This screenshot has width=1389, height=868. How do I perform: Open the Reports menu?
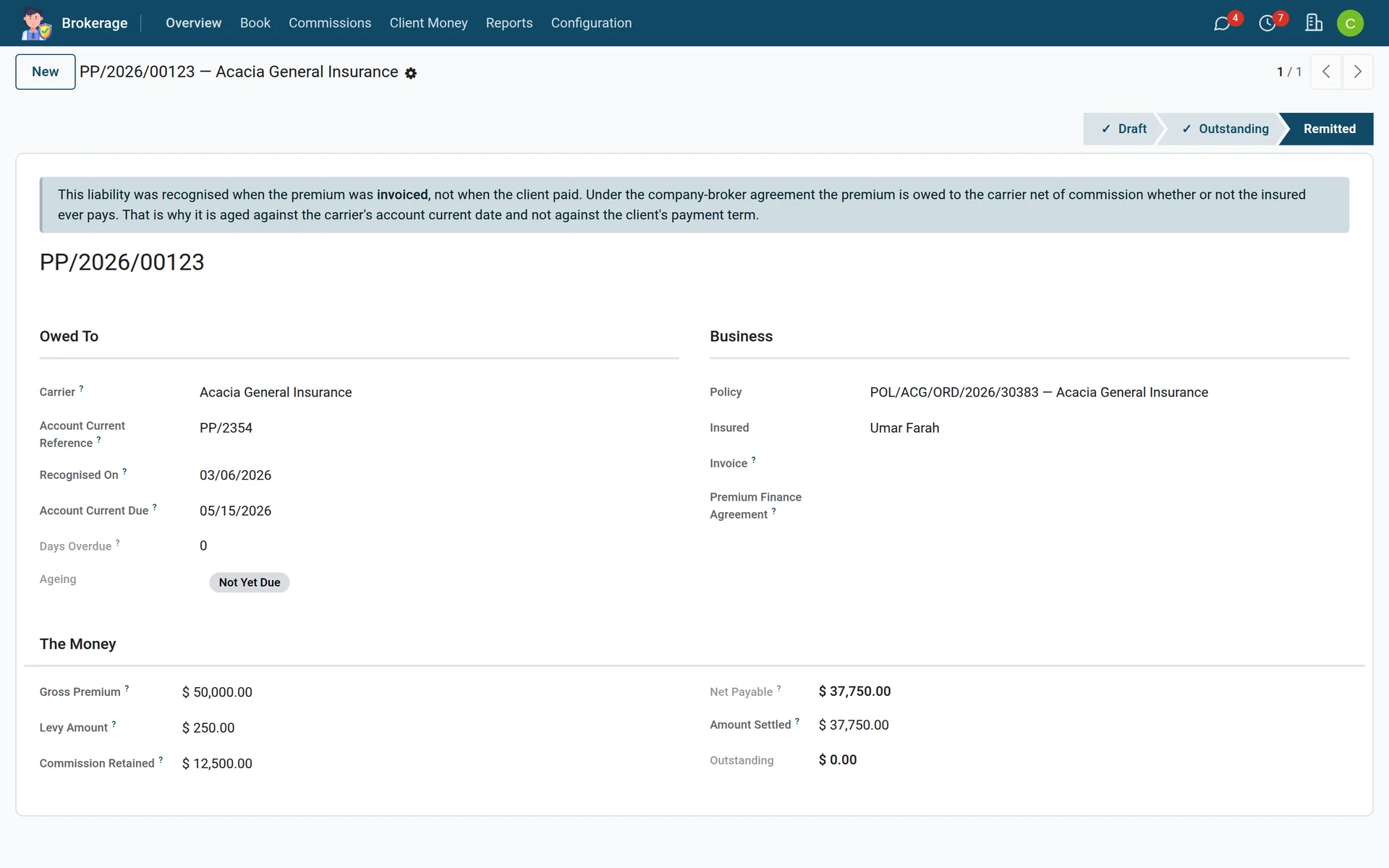[x=509, y=23]
